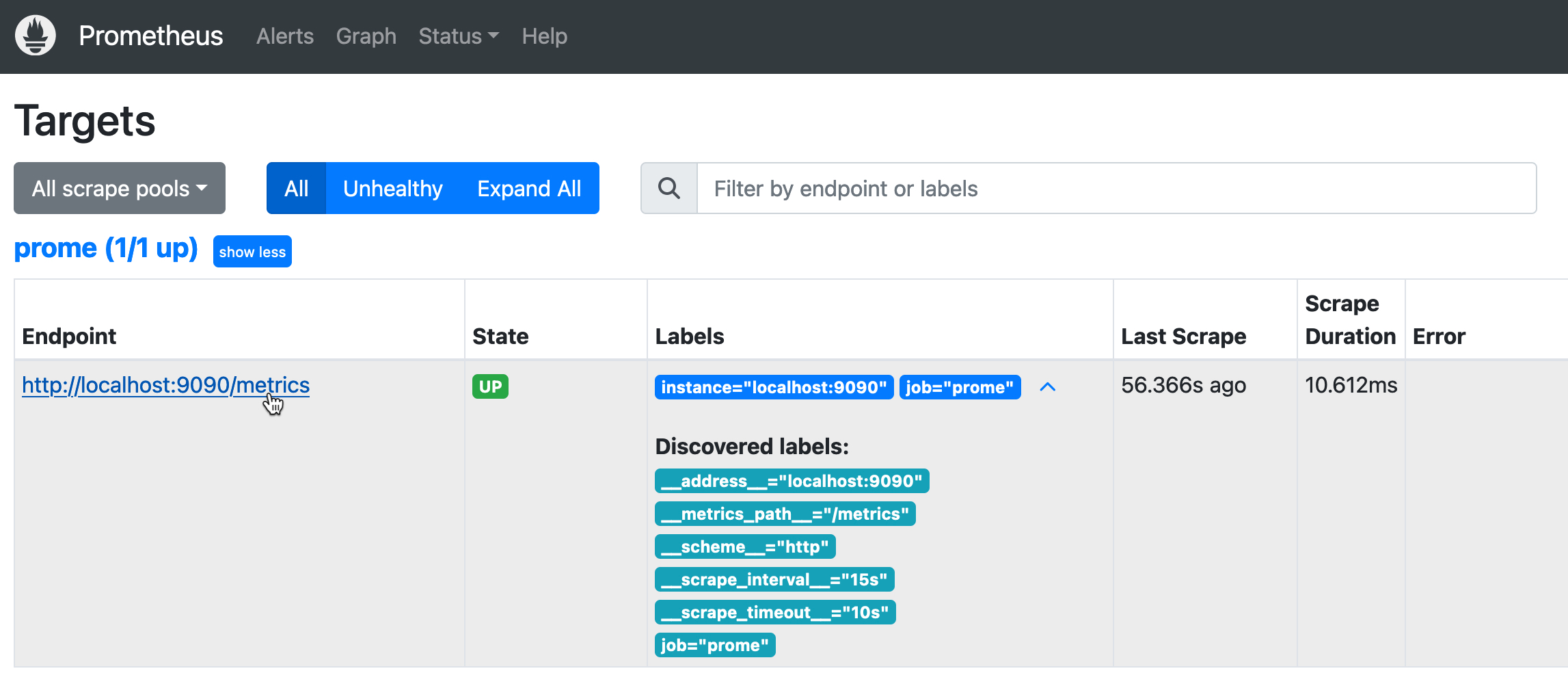Screen dimensions: 1568x699
Task: Open the localhost:9090/metrics endpoint link
Action: tap(165, 385)
